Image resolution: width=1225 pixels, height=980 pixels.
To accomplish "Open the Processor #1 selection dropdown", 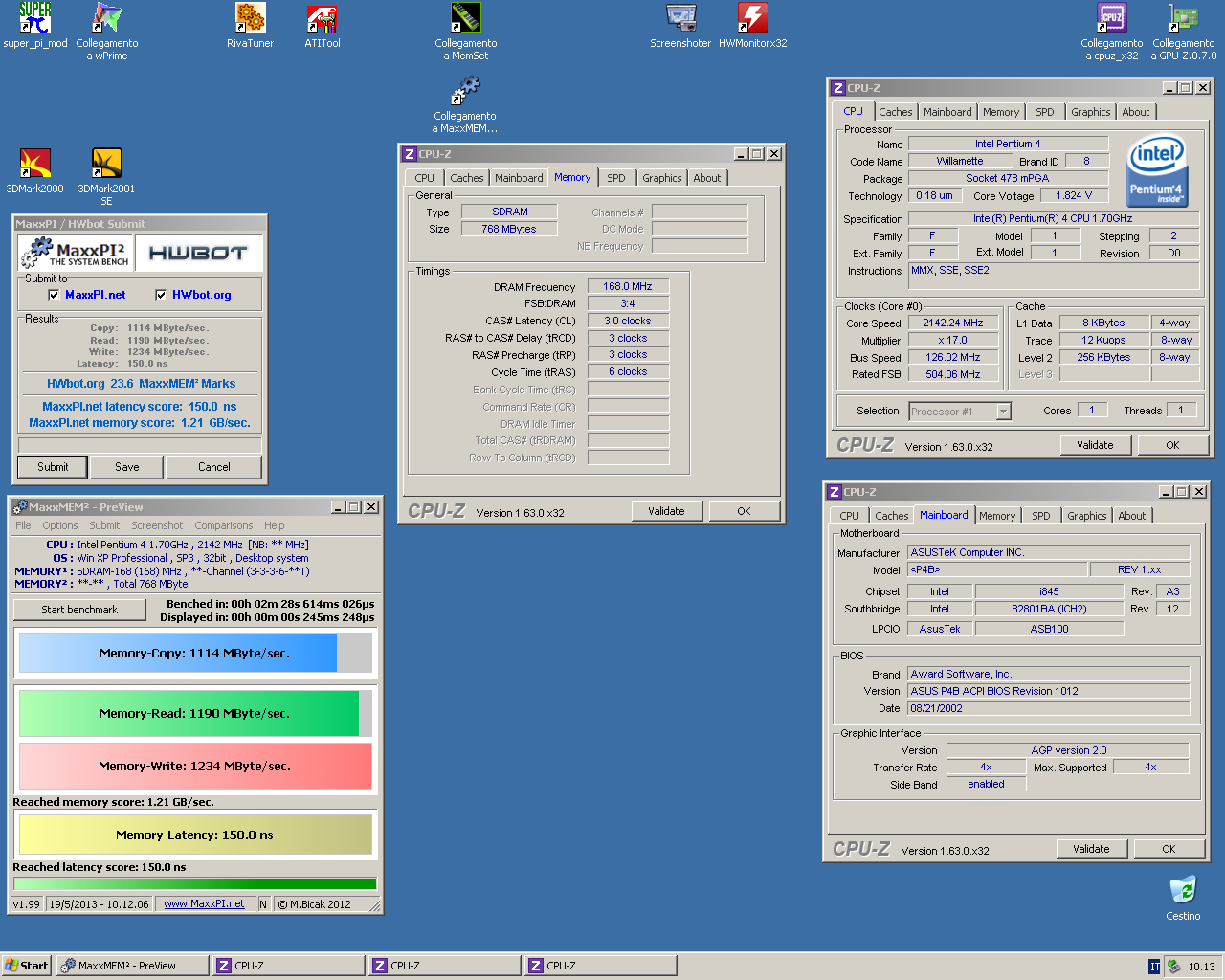I will 1004,412.
